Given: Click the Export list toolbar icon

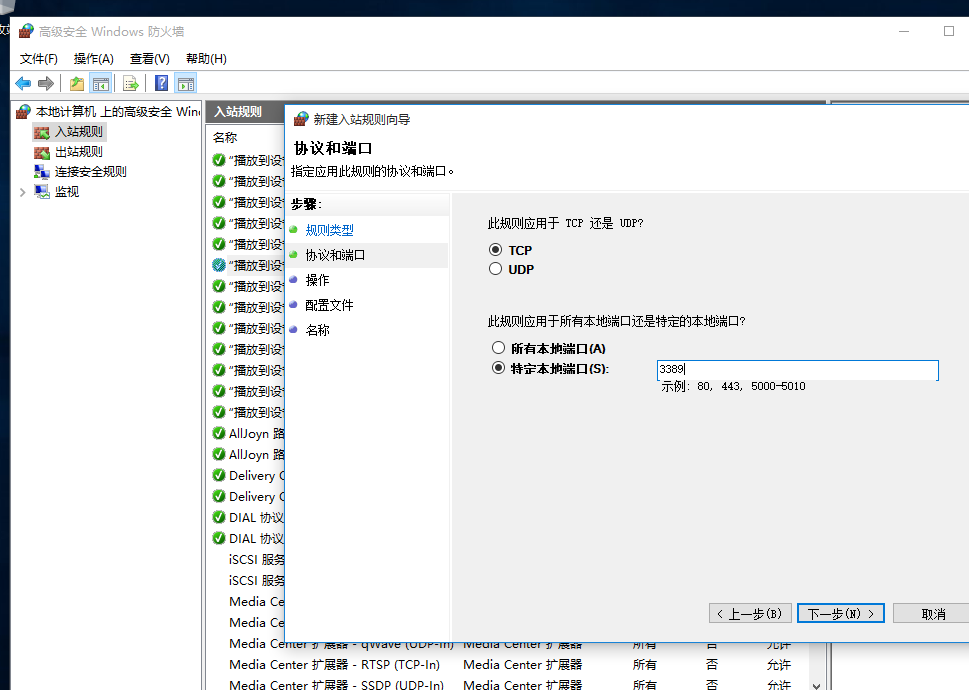Looking at the screenshot, I should [130, 83].
